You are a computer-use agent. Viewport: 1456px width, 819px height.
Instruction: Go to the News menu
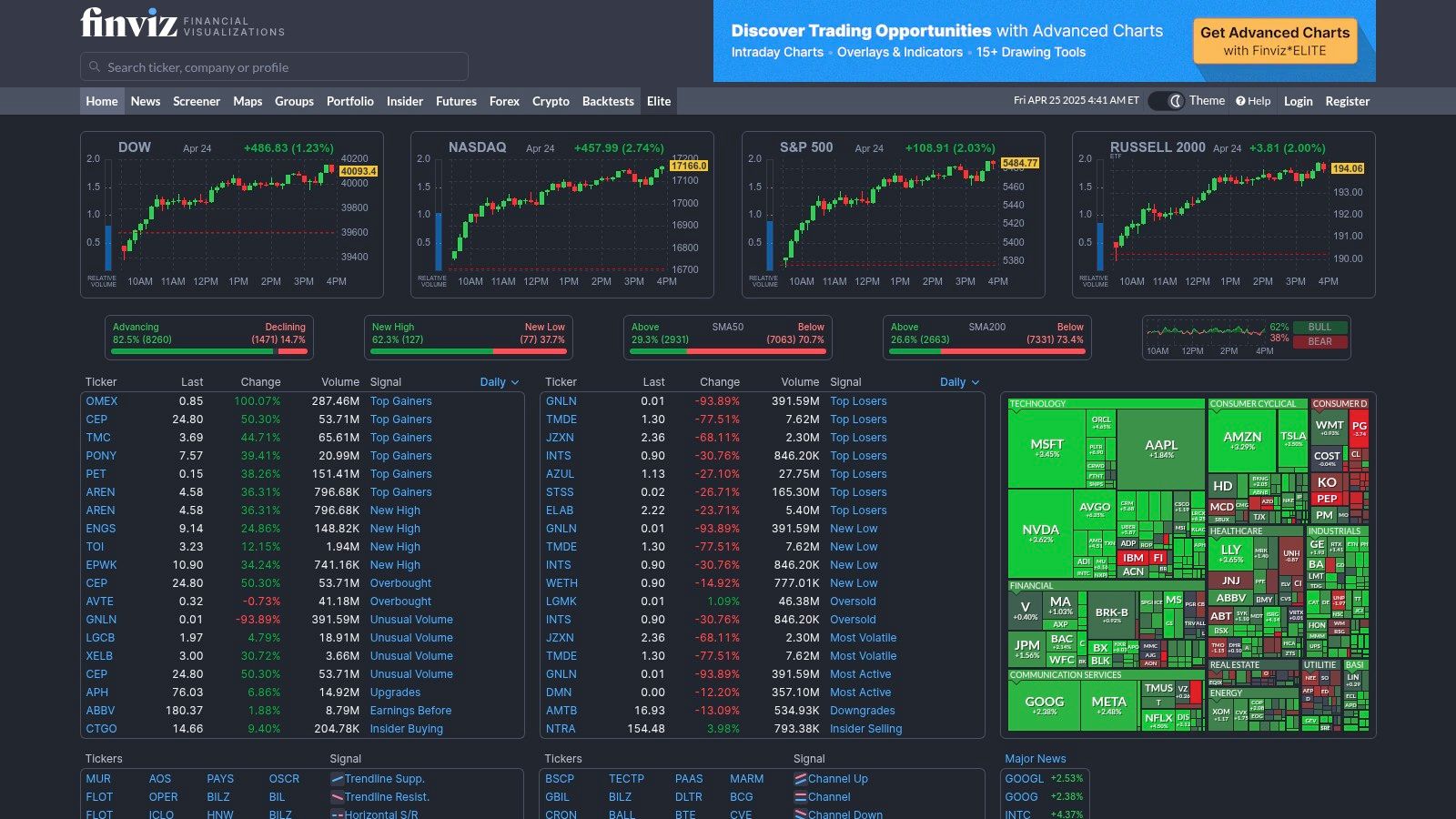point(146,101)
